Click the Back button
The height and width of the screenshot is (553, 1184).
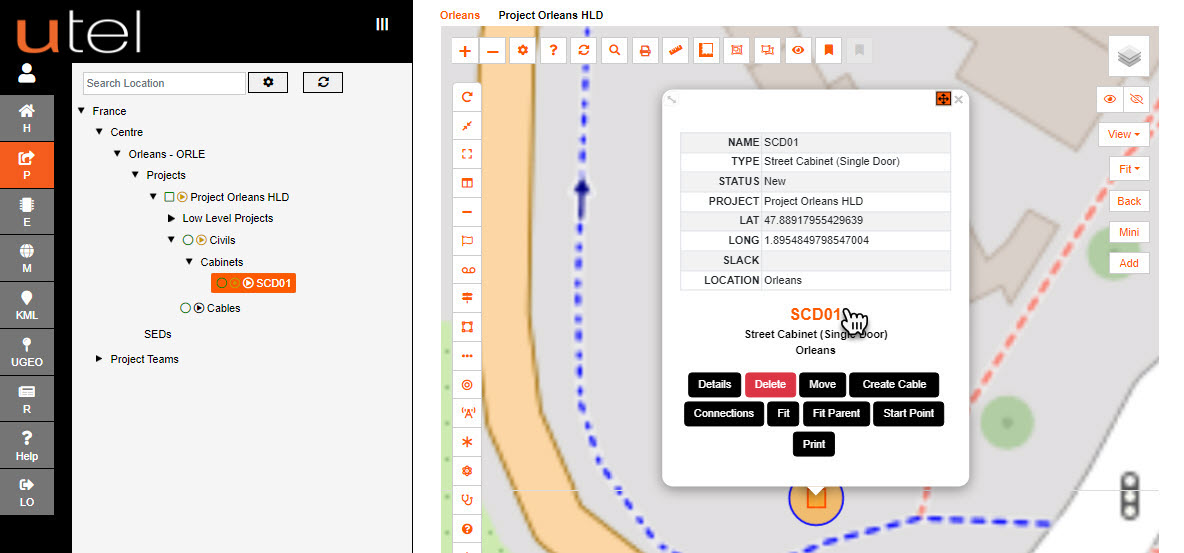(1129, 201)
